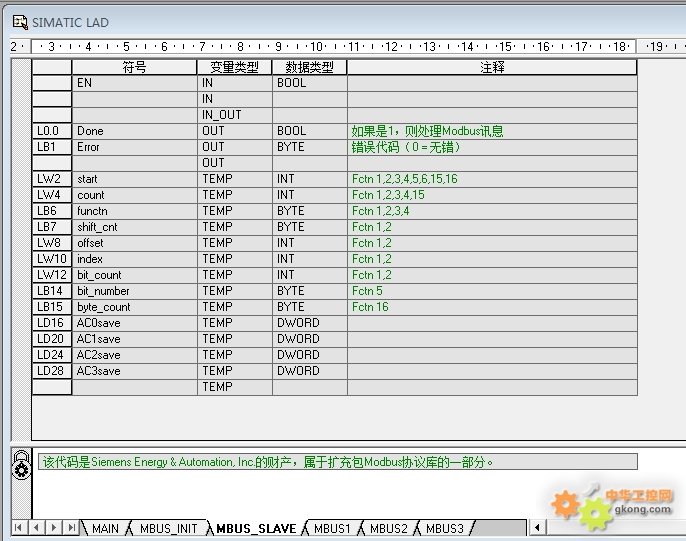The image size is (686, 541).
Task: Open the MBUS2 tab
Action: (x=388, y=528)
